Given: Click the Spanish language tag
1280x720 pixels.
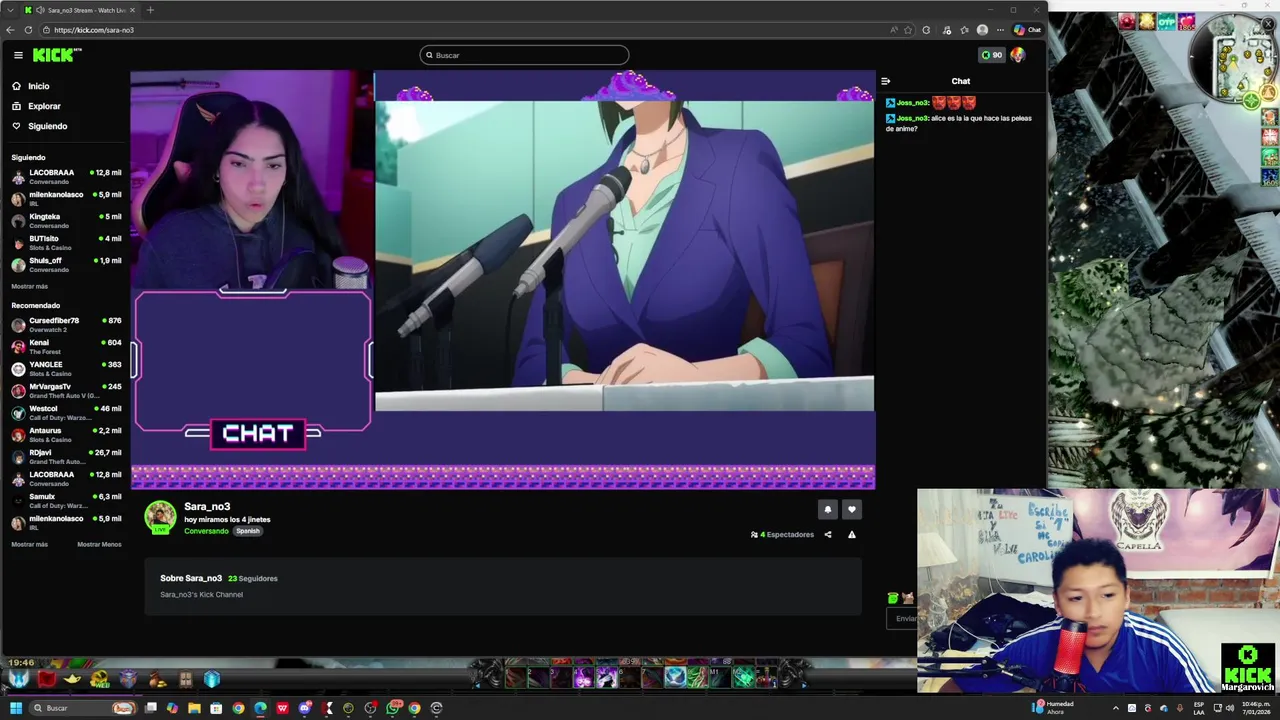Looking at the screenshot, I should tap(247, 531).
